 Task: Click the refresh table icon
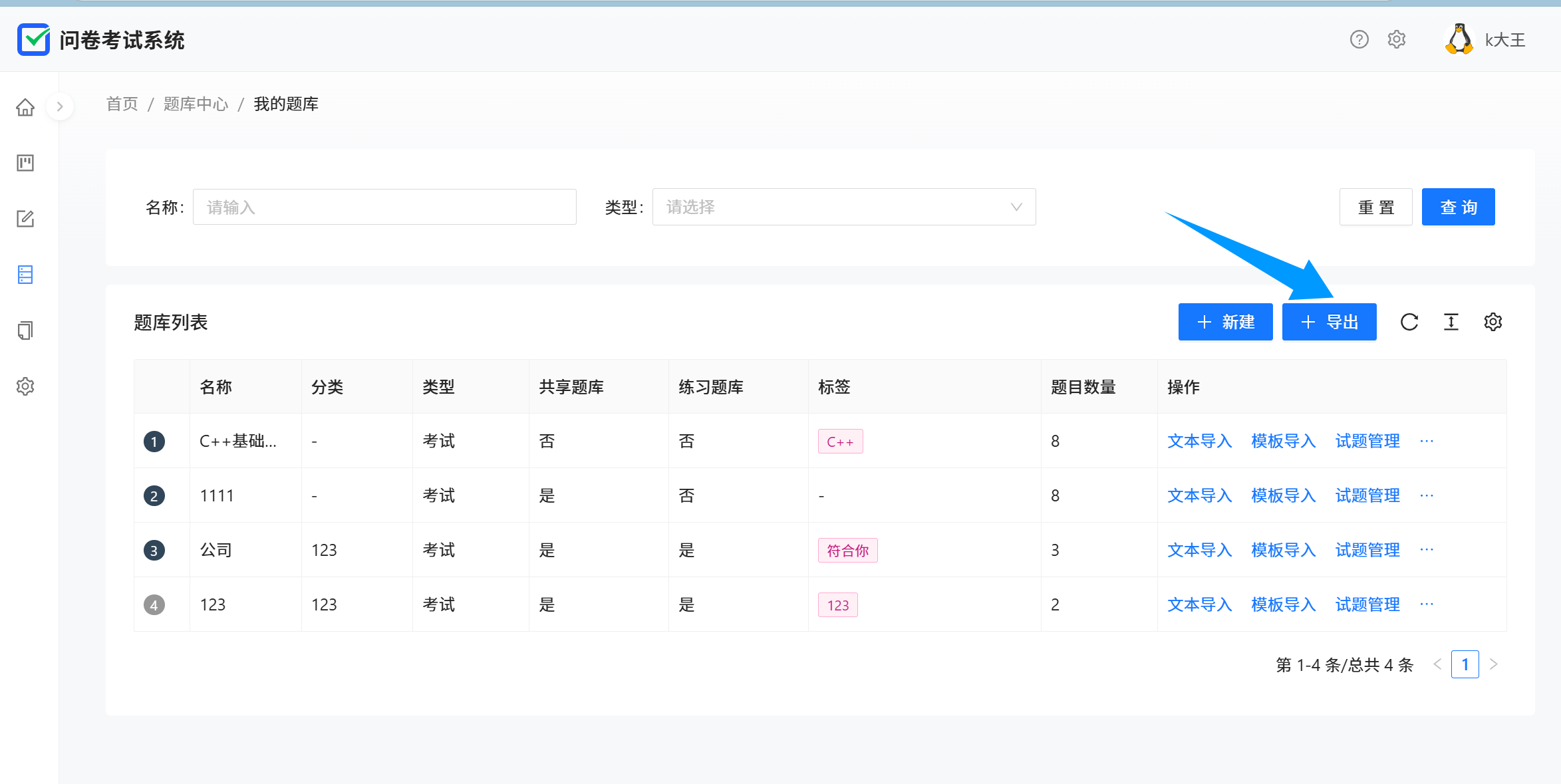pos(1409,322)
